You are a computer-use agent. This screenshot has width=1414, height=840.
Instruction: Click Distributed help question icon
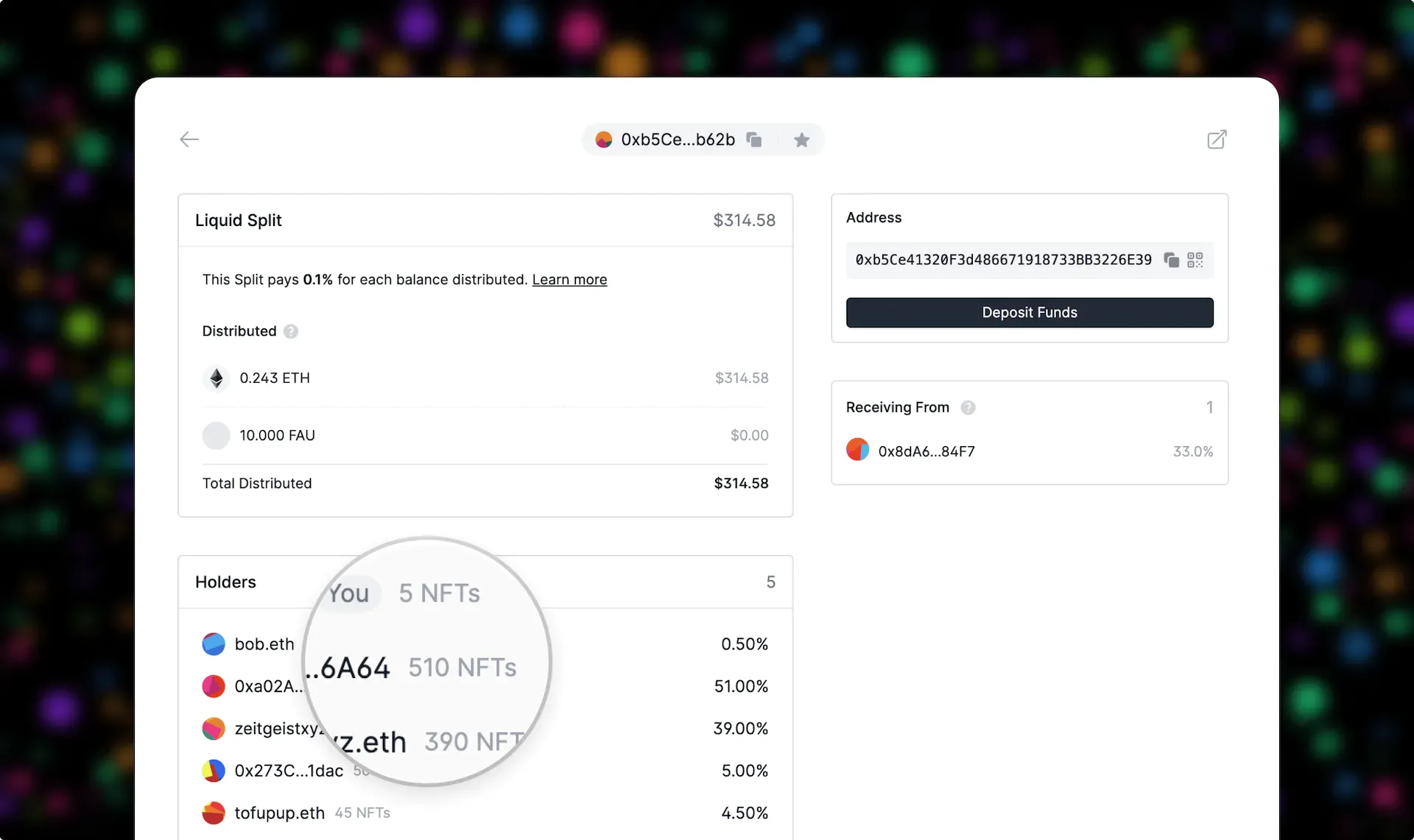pyautogui.click(x=291, y=331)
